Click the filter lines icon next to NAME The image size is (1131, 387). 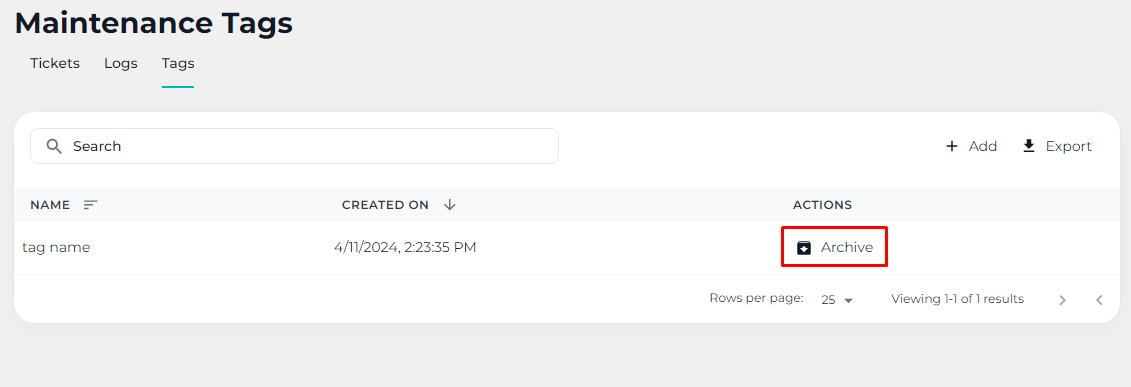pyautogui.click(x=90, y=205)
